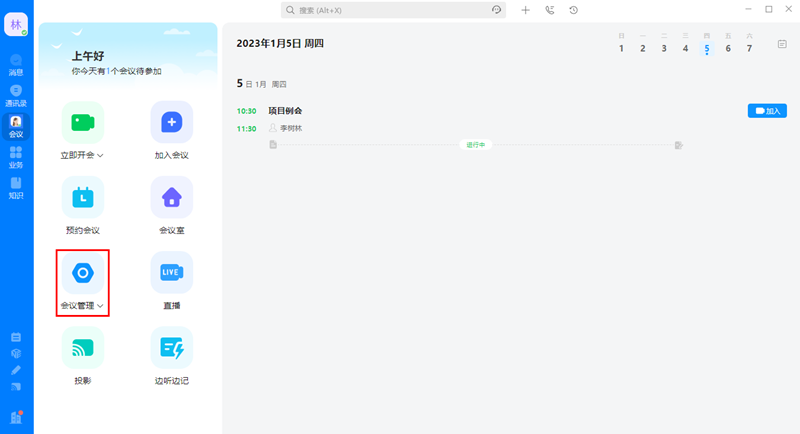Select day 7 in the week strip
The width and height of the screenshot is (800, 434).
point(749,48)
